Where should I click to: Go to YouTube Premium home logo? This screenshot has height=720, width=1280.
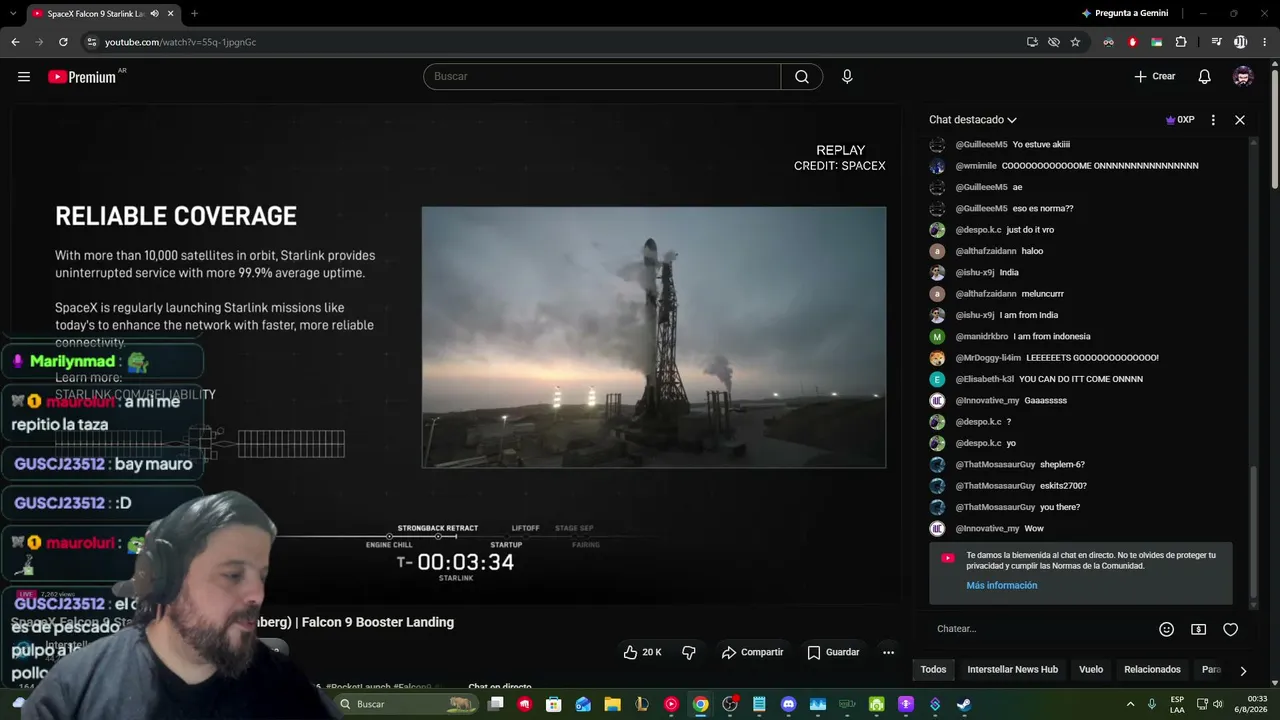click(82, 77)
